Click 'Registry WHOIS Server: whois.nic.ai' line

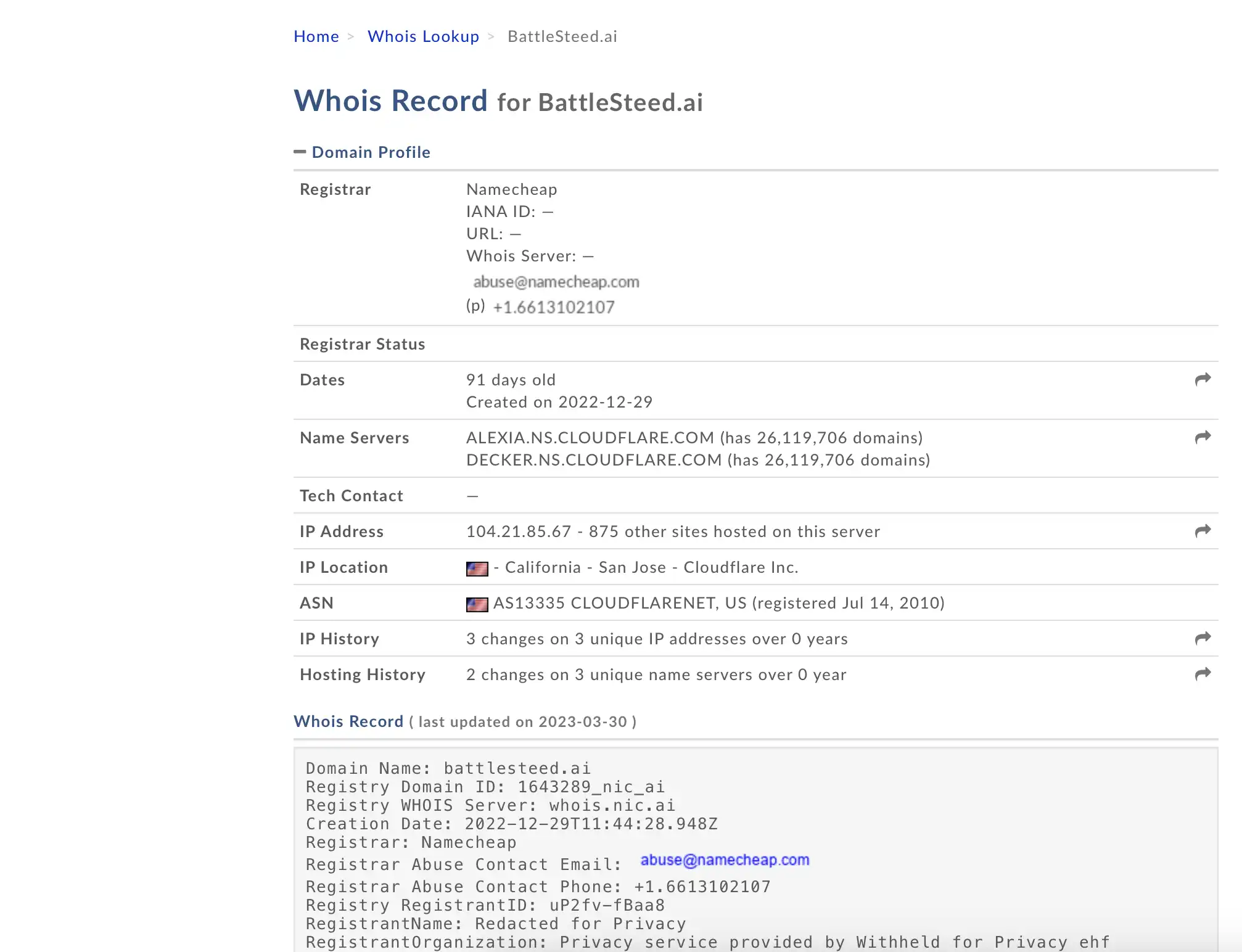click(491, 805)
